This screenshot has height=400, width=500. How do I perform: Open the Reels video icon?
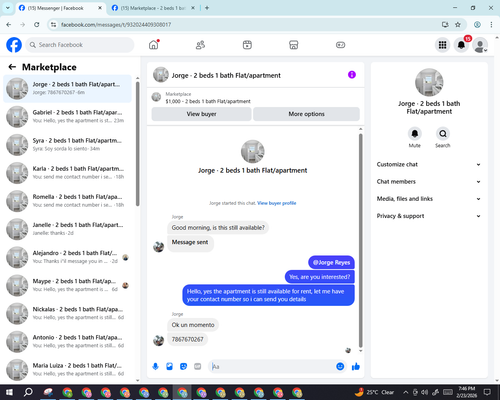(247, 45)
